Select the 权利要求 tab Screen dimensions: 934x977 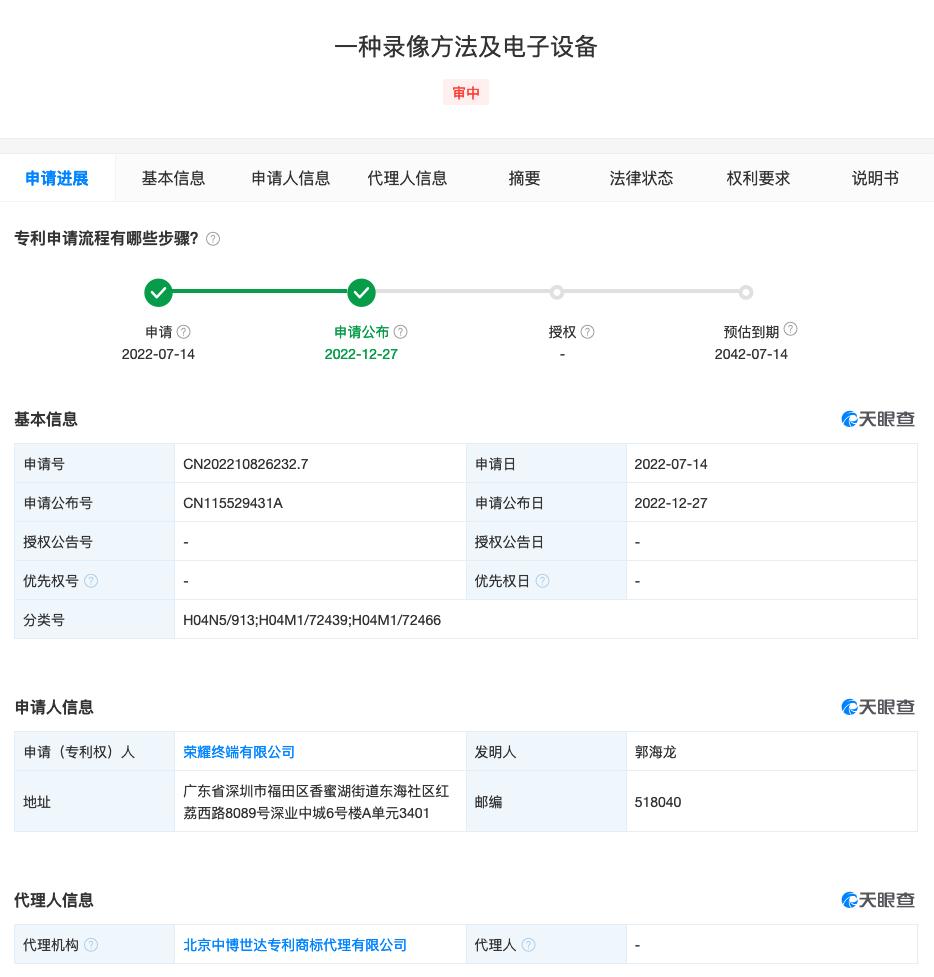point(758,178)
